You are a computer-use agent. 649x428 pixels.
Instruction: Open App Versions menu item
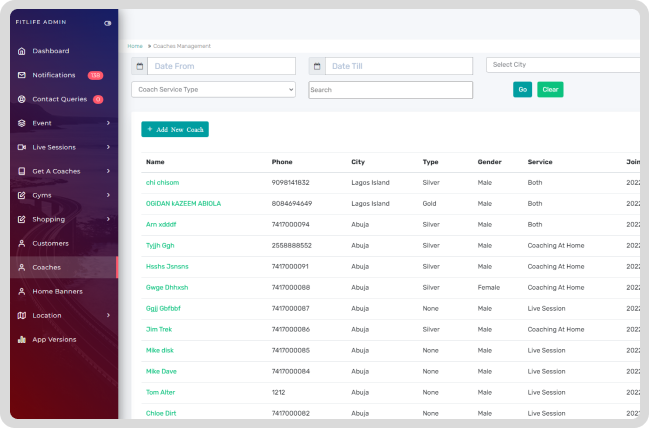(x=54, y=339)
